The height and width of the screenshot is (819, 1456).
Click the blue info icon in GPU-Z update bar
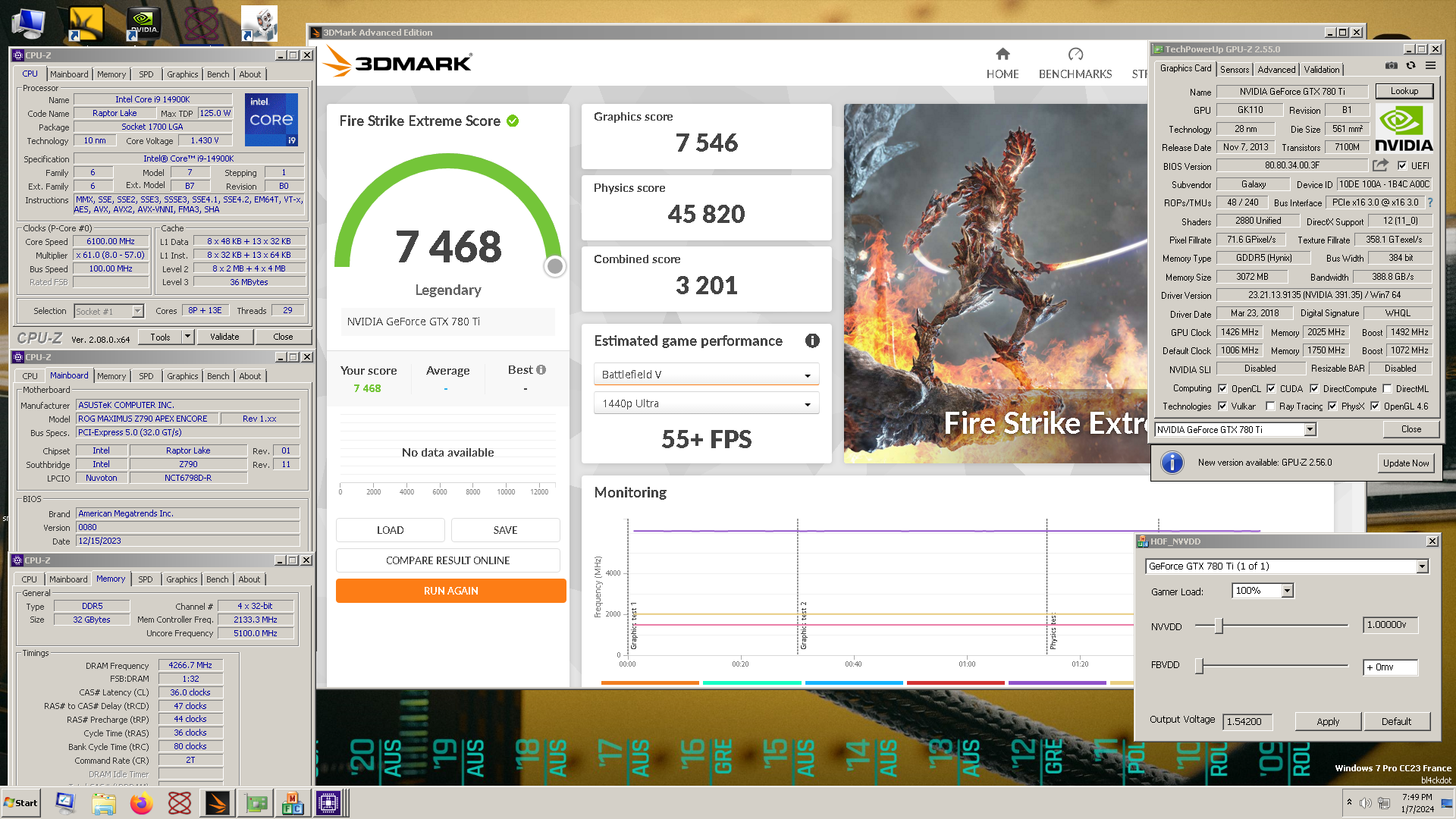[1172, 462]
